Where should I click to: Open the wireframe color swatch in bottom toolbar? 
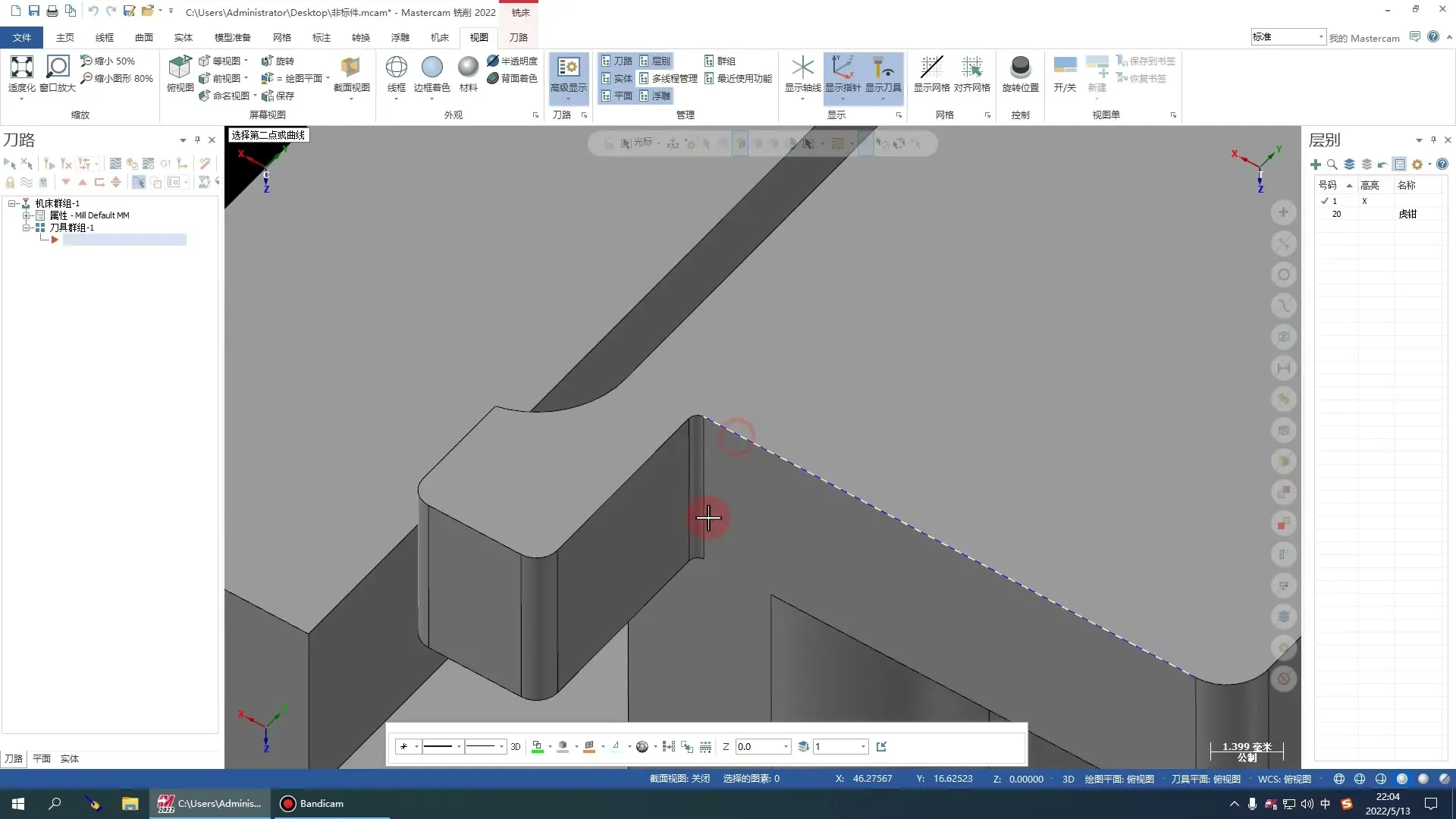pyautogui.click(x=537, y=747)
